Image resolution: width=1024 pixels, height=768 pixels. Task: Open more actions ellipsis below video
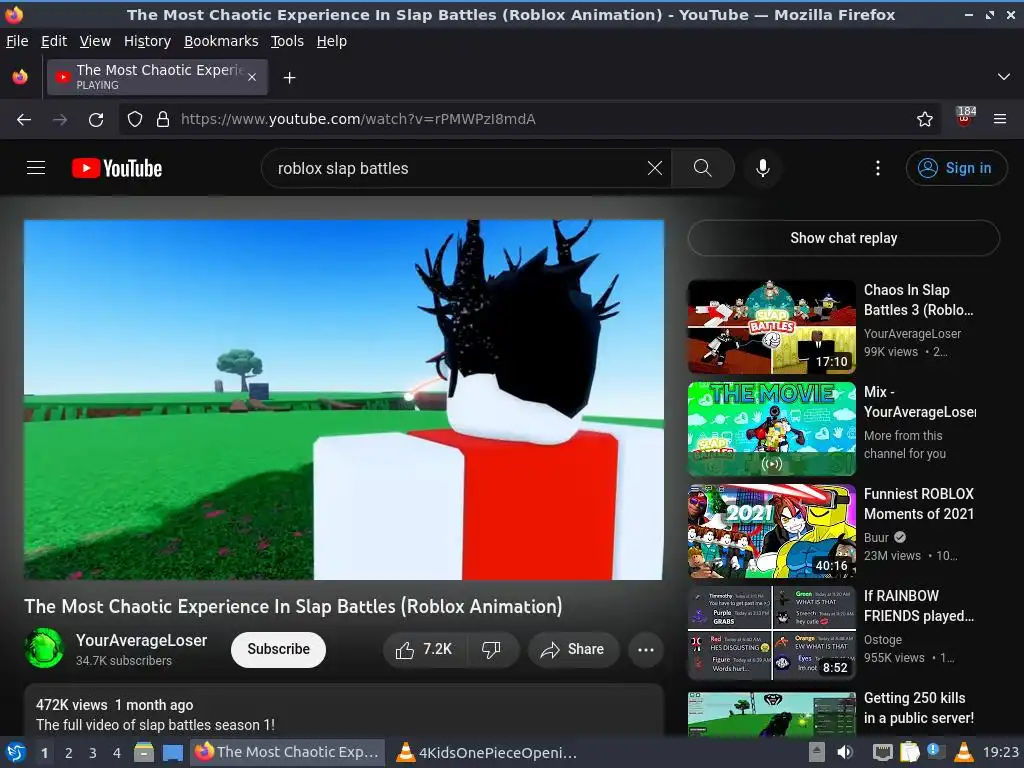(645, 649)
